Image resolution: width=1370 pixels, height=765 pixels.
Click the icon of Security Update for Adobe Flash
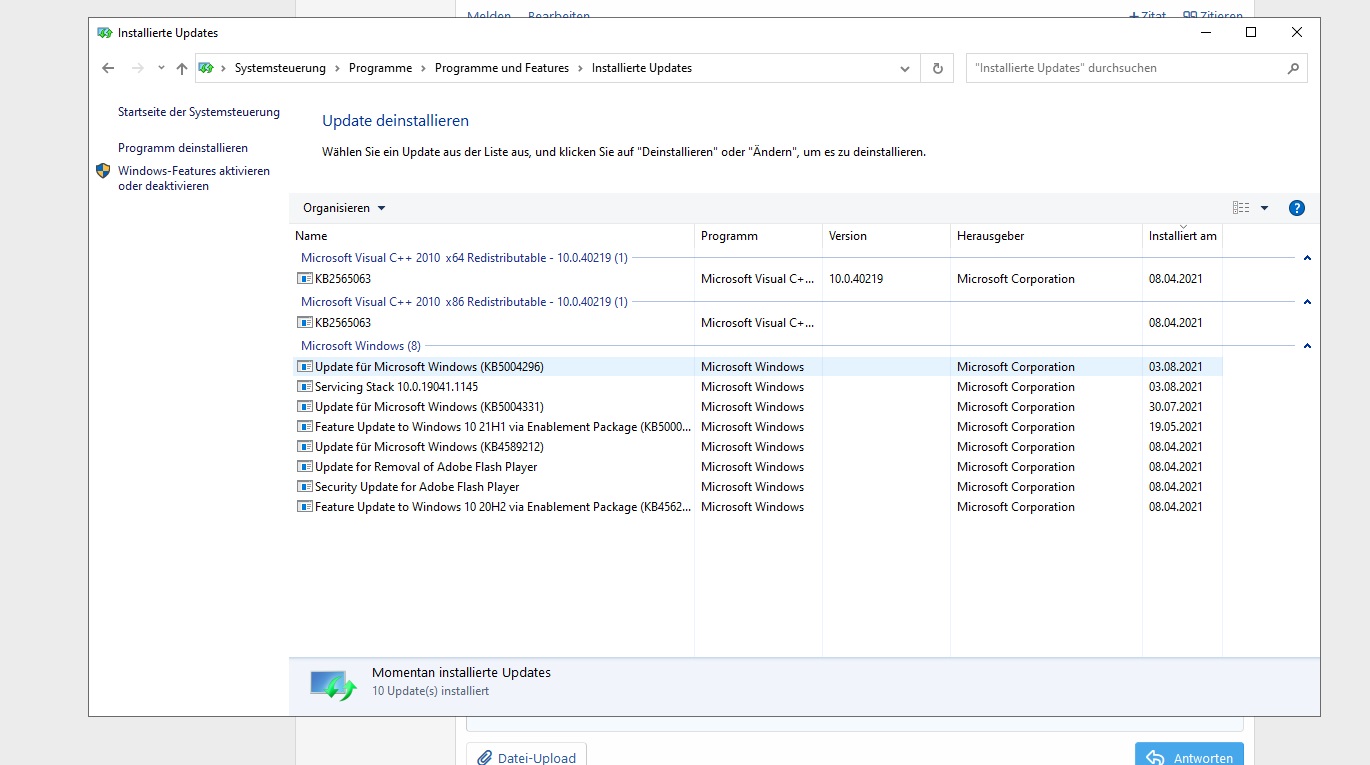tap(305, 487)
